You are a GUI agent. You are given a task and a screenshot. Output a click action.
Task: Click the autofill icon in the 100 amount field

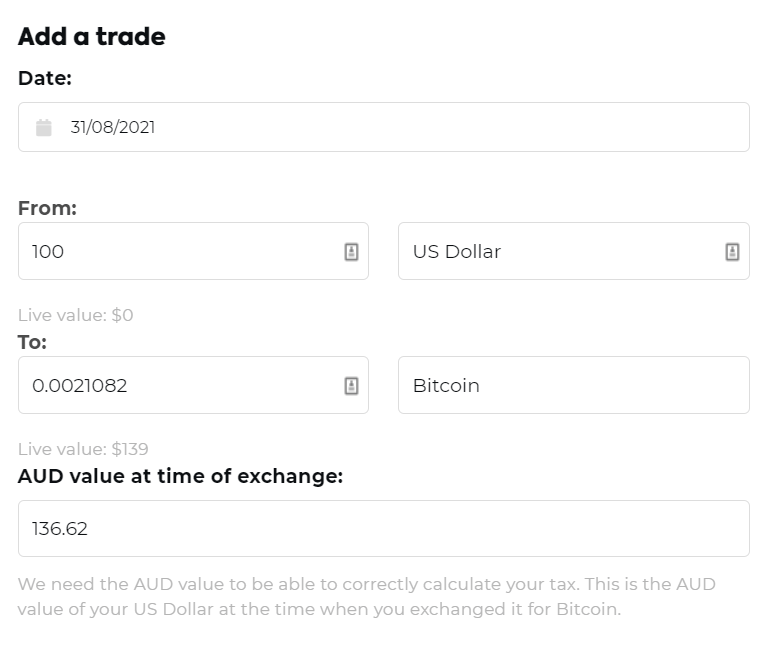[351, 252]
